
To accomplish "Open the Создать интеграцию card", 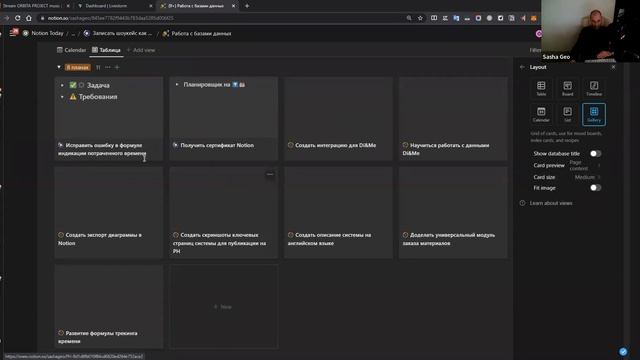I will point(338,118).
